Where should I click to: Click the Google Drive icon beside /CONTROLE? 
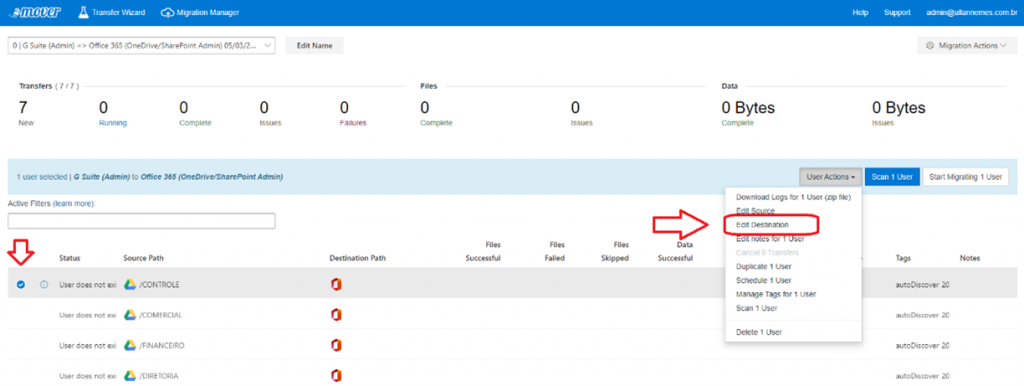tap(130, 284)
